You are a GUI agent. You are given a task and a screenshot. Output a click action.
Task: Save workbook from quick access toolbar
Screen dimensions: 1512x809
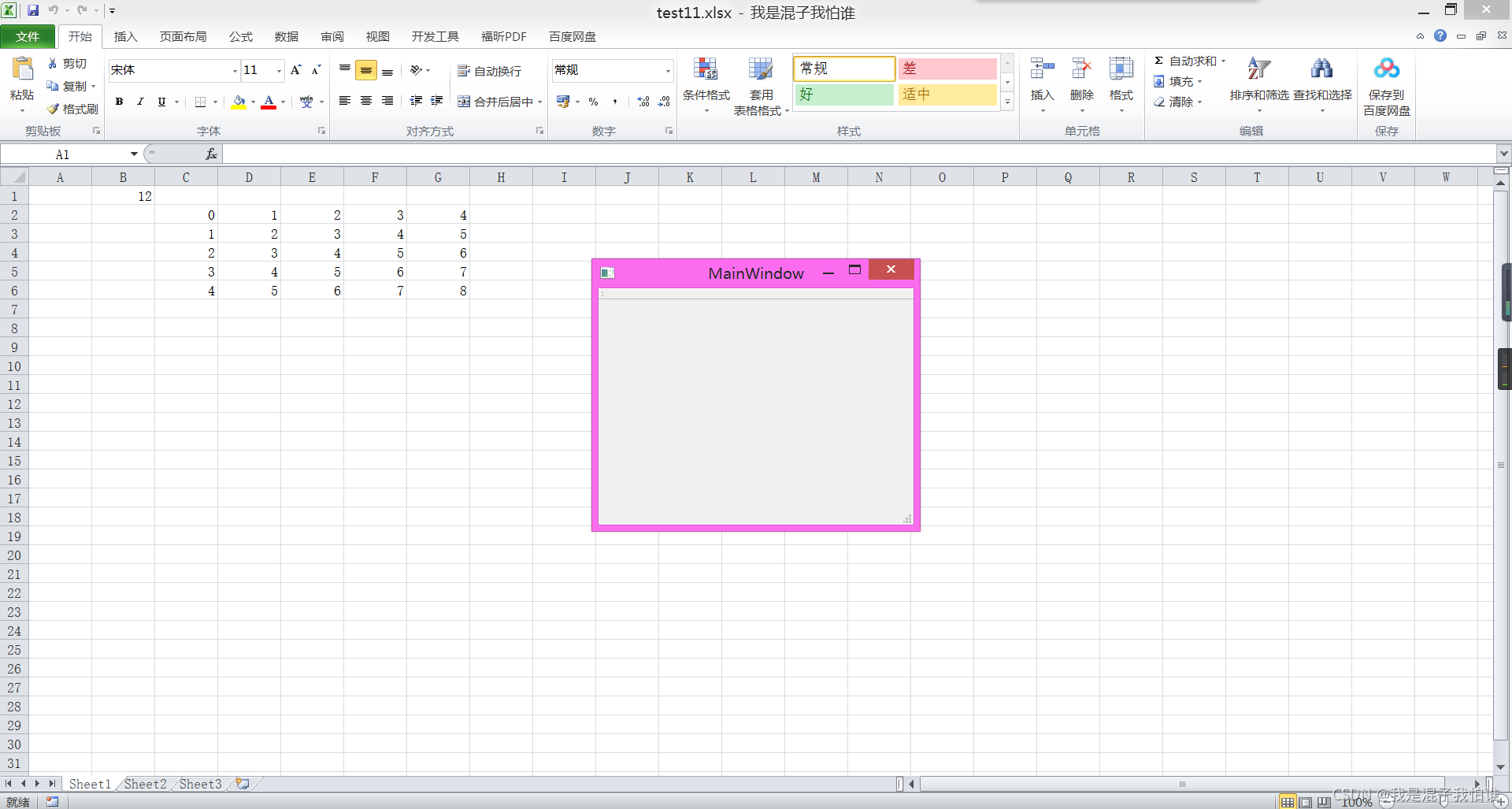[x=33, y=10]
